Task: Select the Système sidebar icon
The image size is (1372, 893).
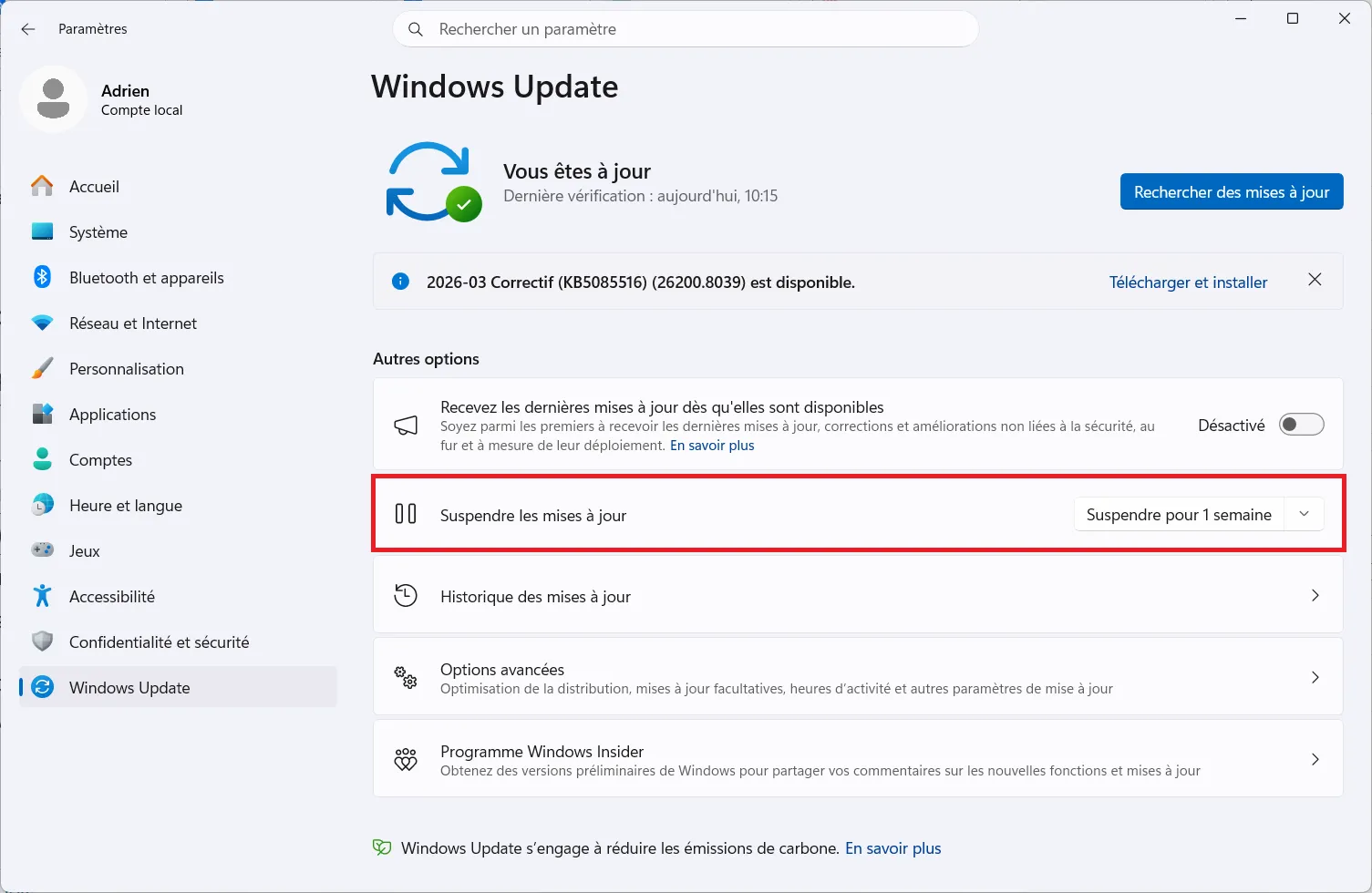Action: point(42,231)
